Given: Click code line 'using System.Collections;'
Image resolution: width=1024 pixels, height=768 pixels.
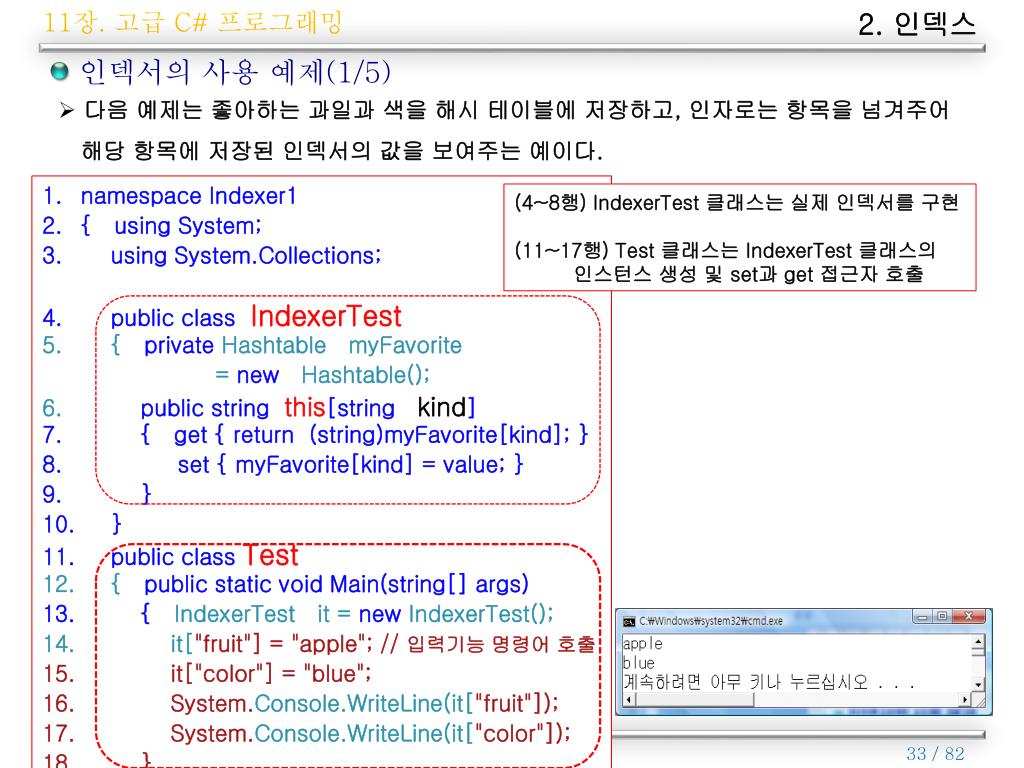Looking at the screenshot, I should coord(246,255).
